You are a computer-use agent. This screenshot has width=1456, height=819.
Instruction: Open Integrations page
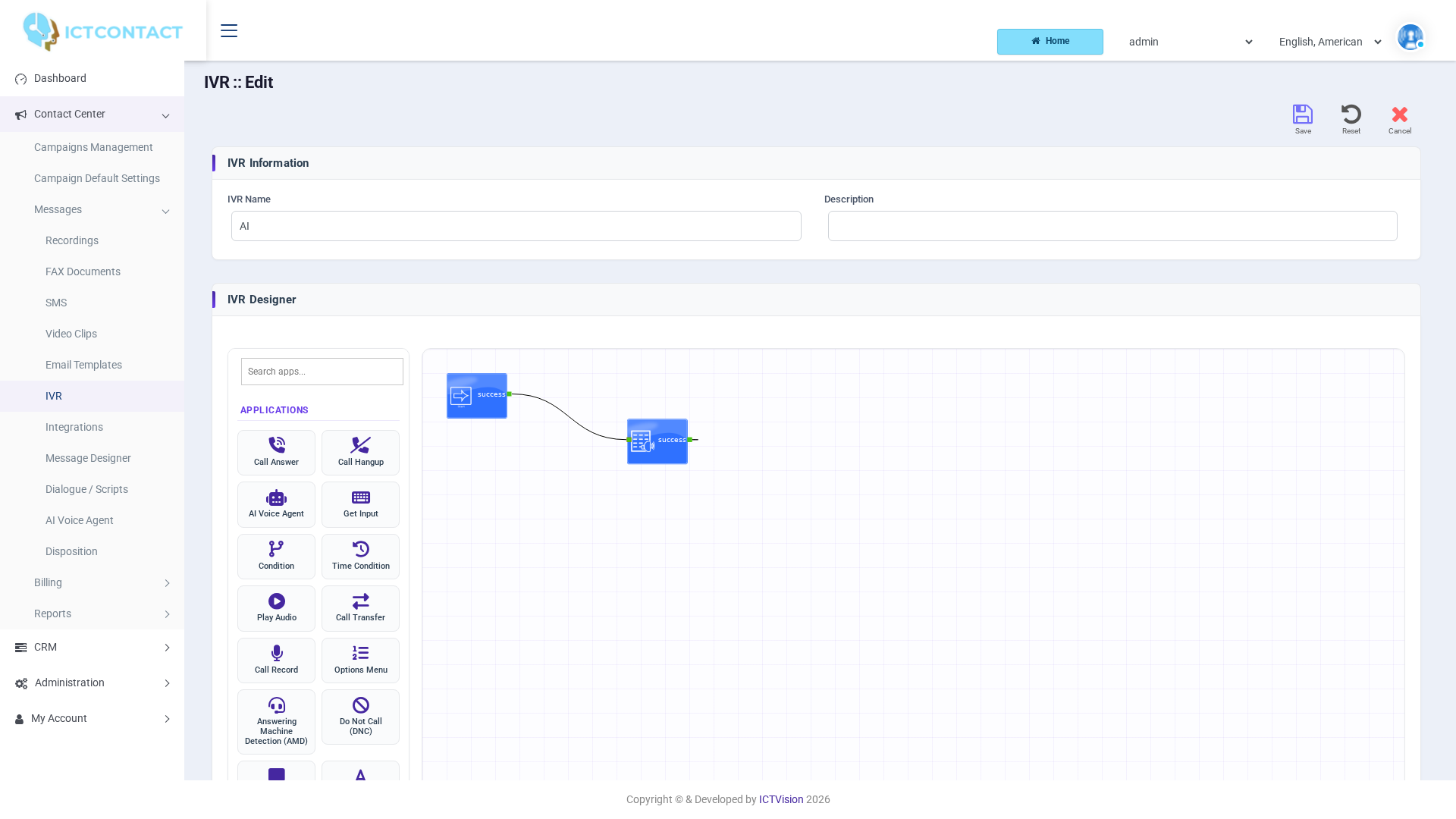coord(92,428)
